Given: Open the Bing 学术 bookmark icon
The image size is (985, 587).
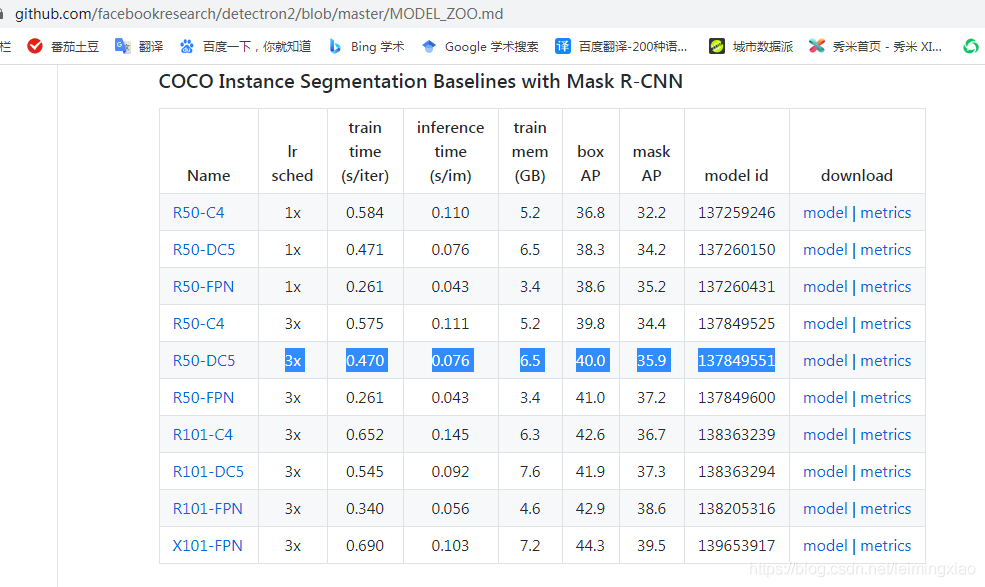Looking at the screenshot, I should point(335,46).
